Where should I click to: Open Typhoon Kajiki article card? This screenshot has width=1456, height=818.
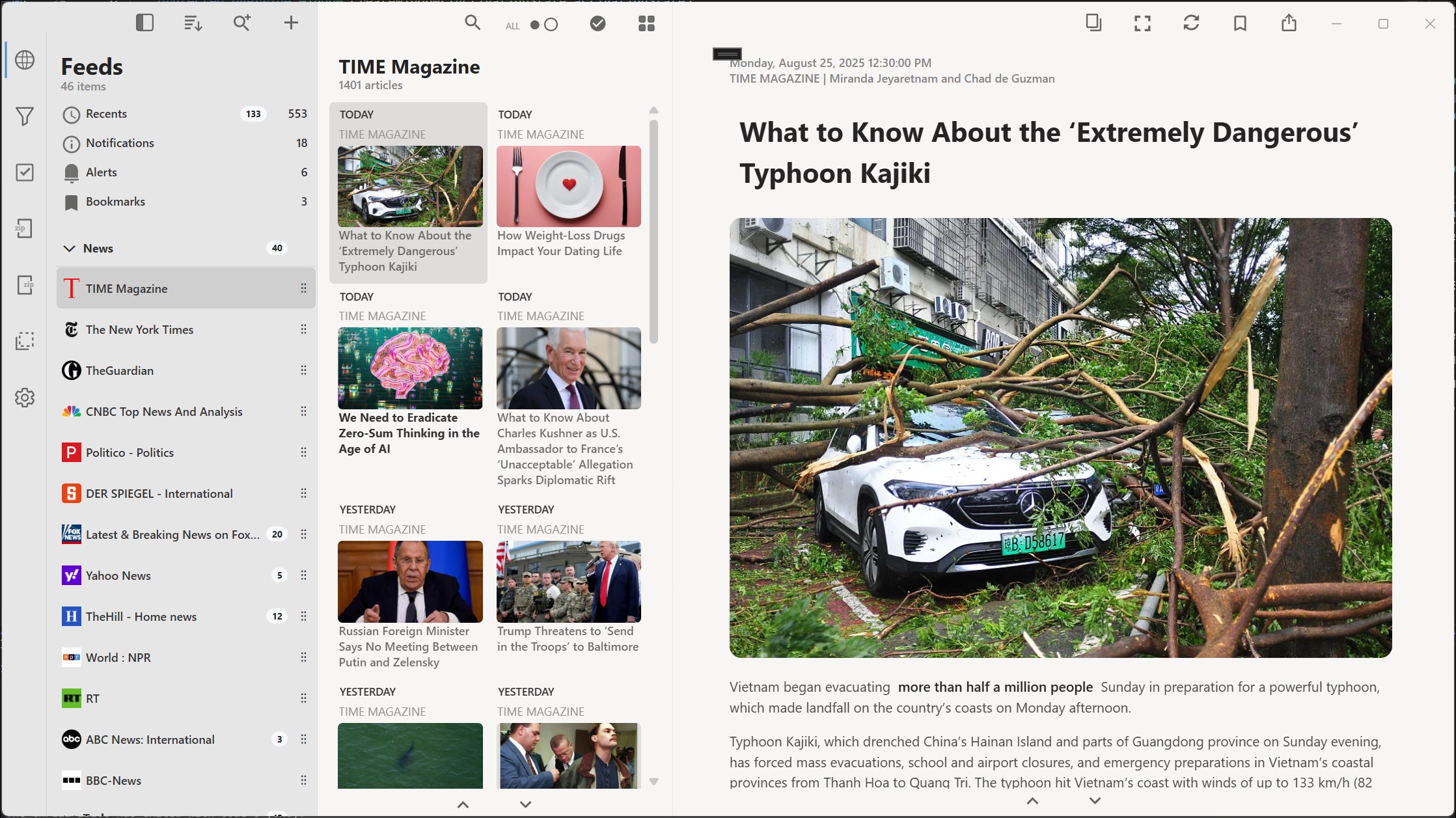pos(408,193)
